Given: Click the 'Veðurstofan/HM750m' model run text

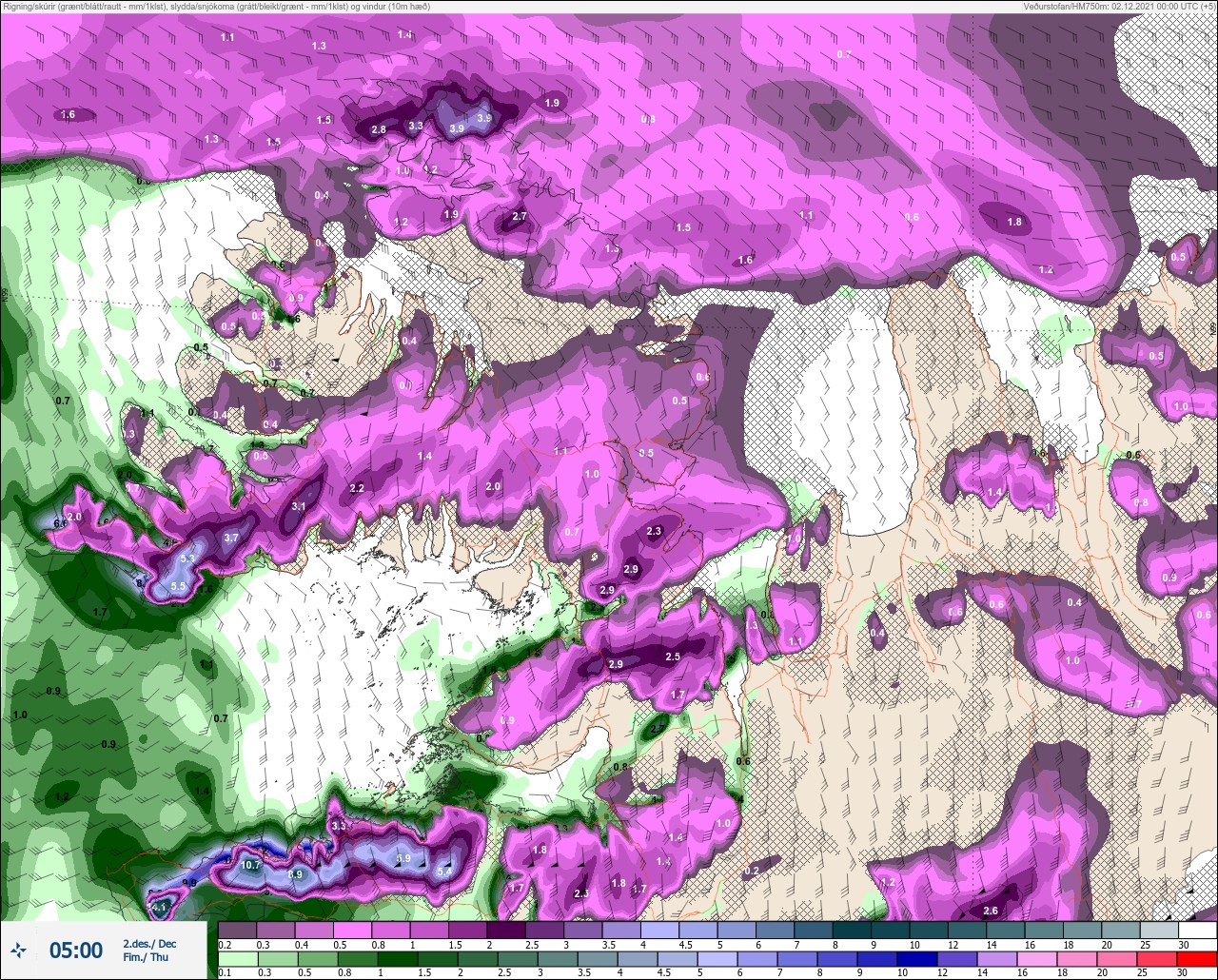Looking at the screenshot, I should (x=1064, y=6).
